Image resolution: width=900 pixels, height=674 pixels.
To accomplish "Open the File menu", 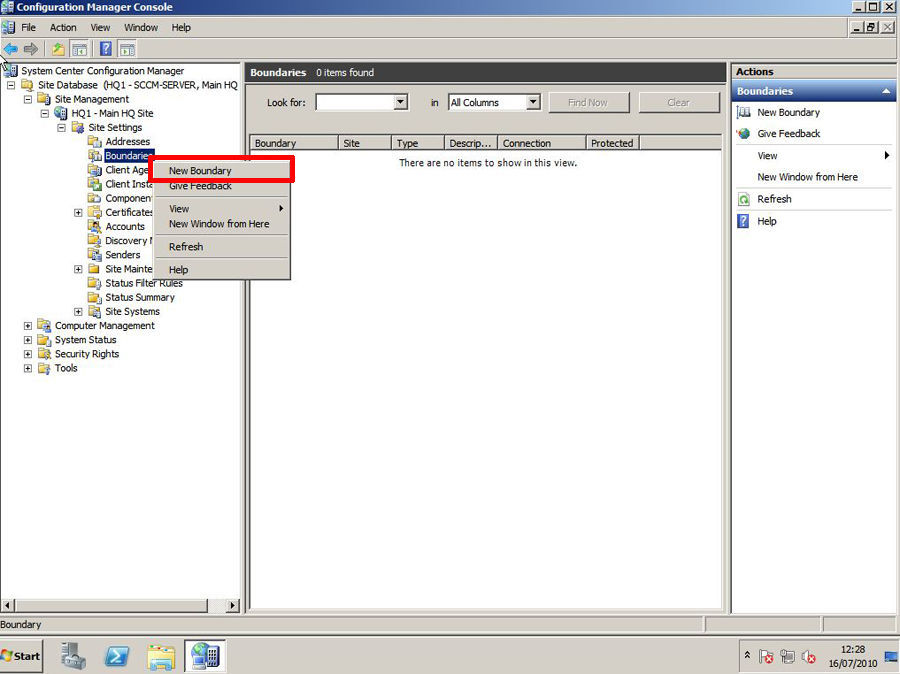I will click(28, 28).
